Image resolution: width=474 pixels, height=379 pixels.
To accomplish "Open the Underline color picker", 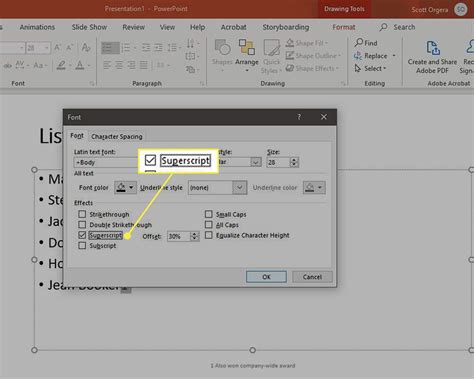I will (x=314, y=188).
